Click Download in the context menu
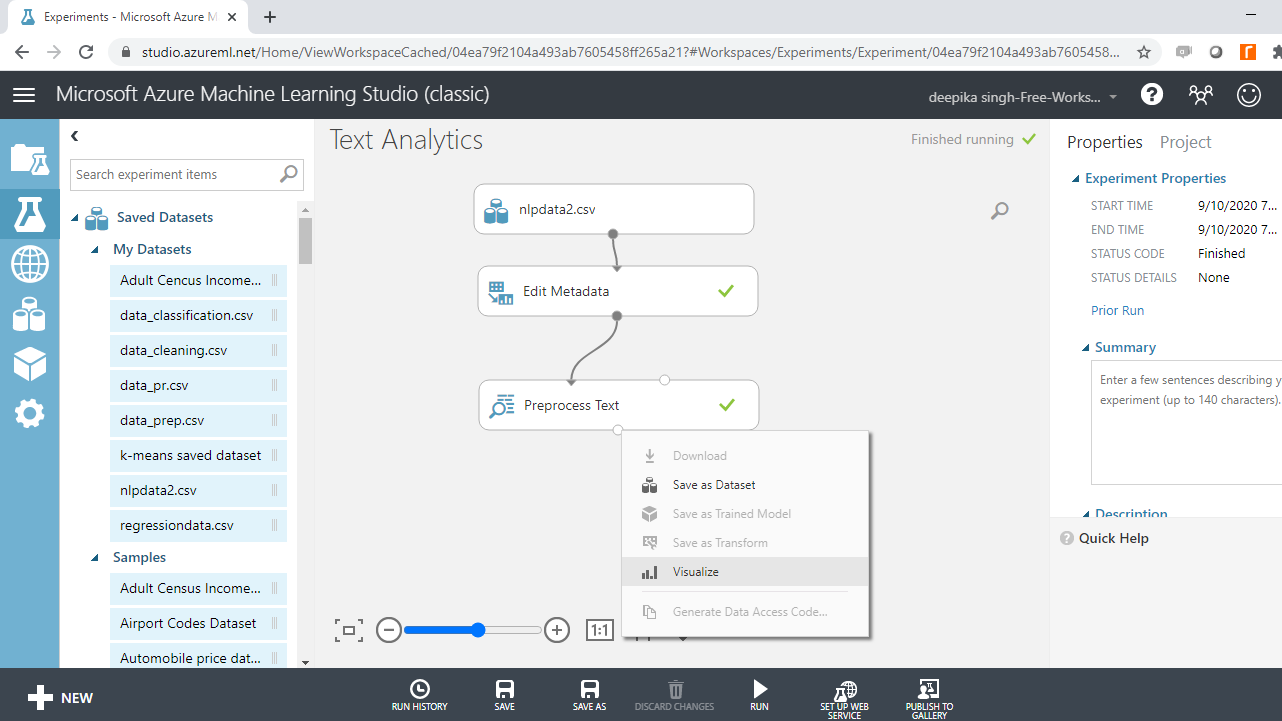This screenshot has width=1282, height=721. 745,456
